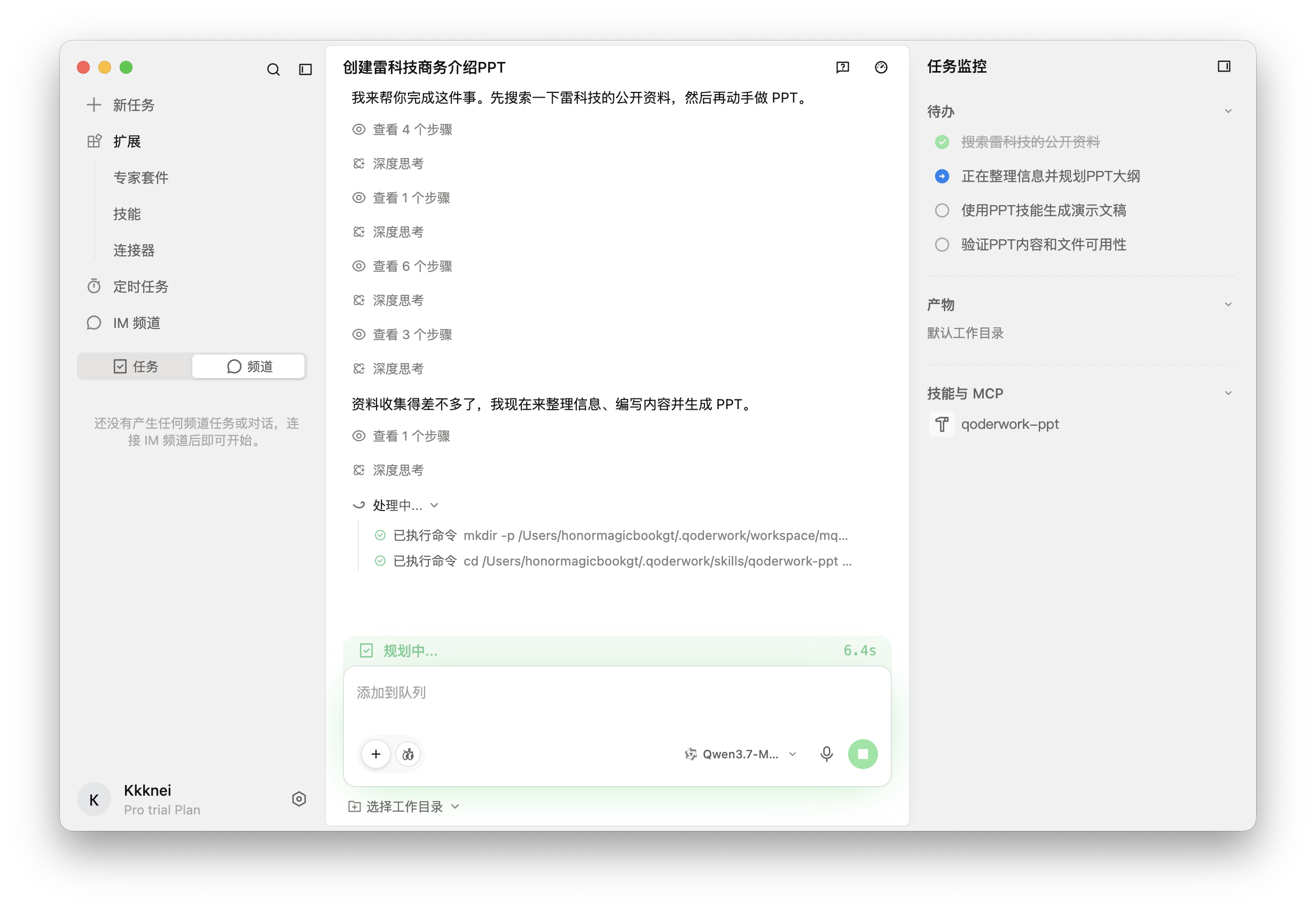Collapse the 处理中... step list

tap(435, 505)
